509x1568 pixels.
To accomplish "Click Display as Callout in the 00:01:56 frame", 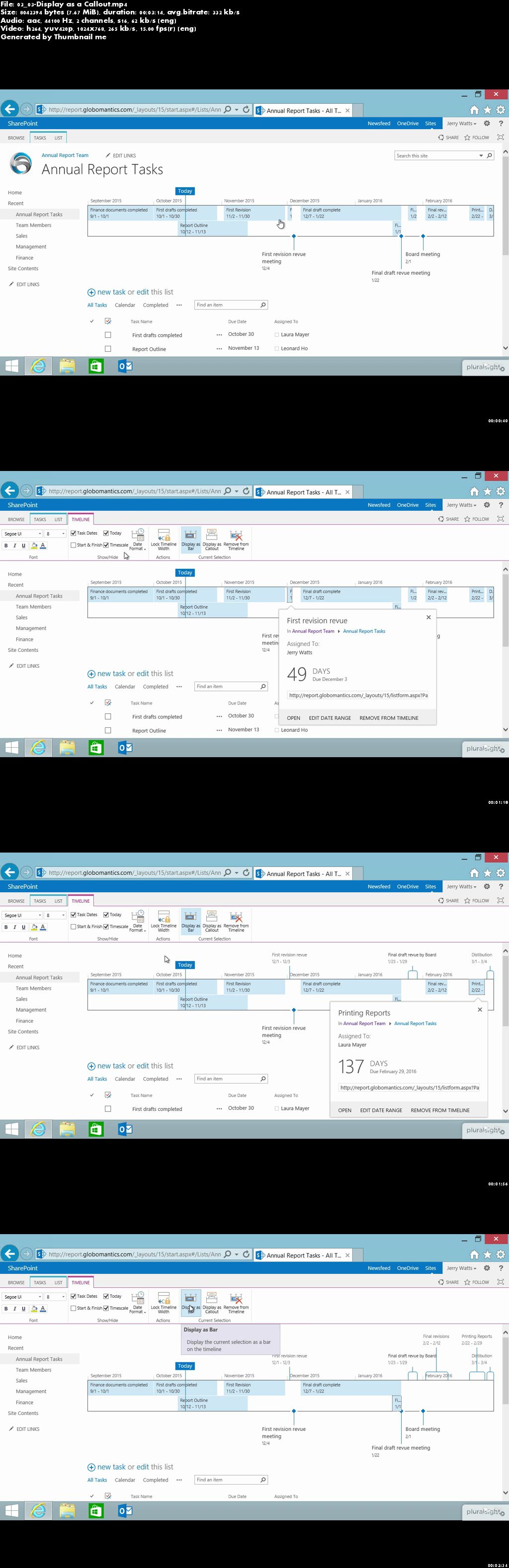I will point(212,921).
